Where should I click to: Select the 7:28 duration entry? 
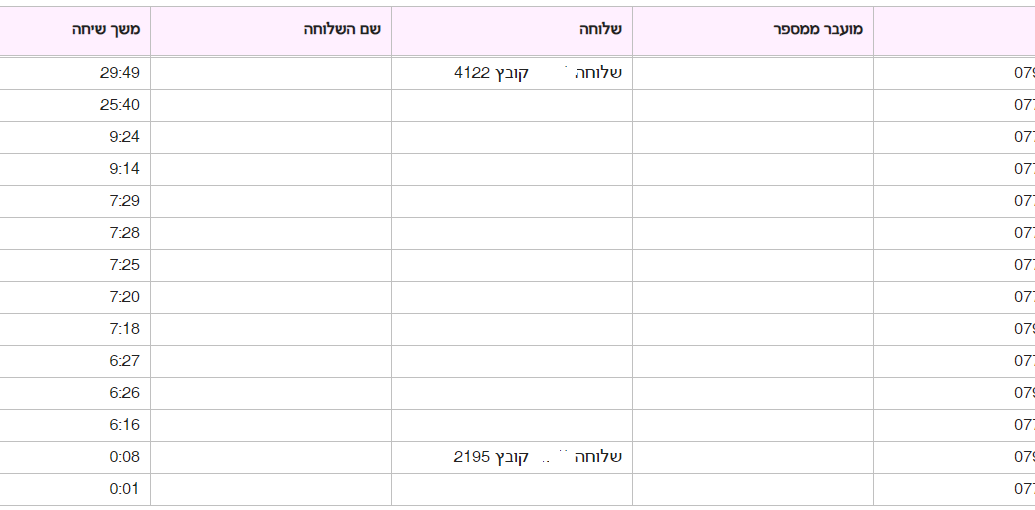[124, 233]
